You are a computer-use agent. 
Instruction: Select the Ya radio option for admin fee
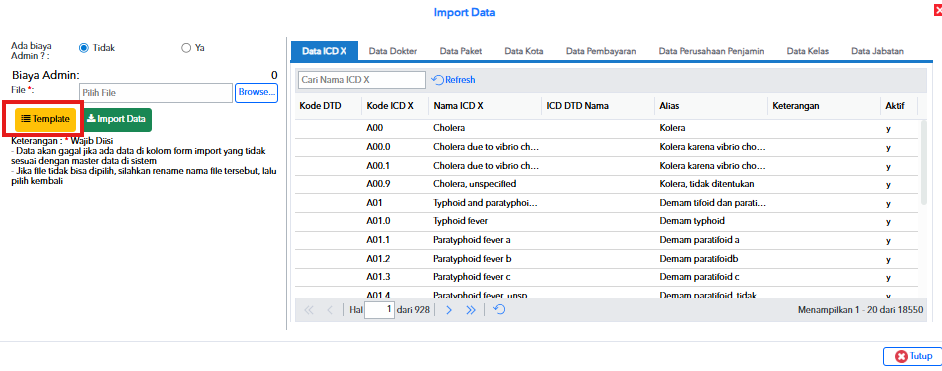(186, 48)
